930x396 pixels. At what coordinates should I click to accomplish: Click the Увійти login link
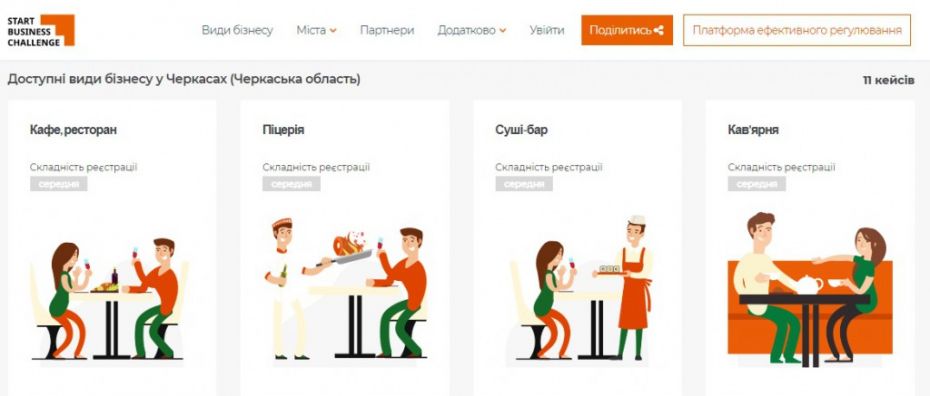[x=547, y=30]
